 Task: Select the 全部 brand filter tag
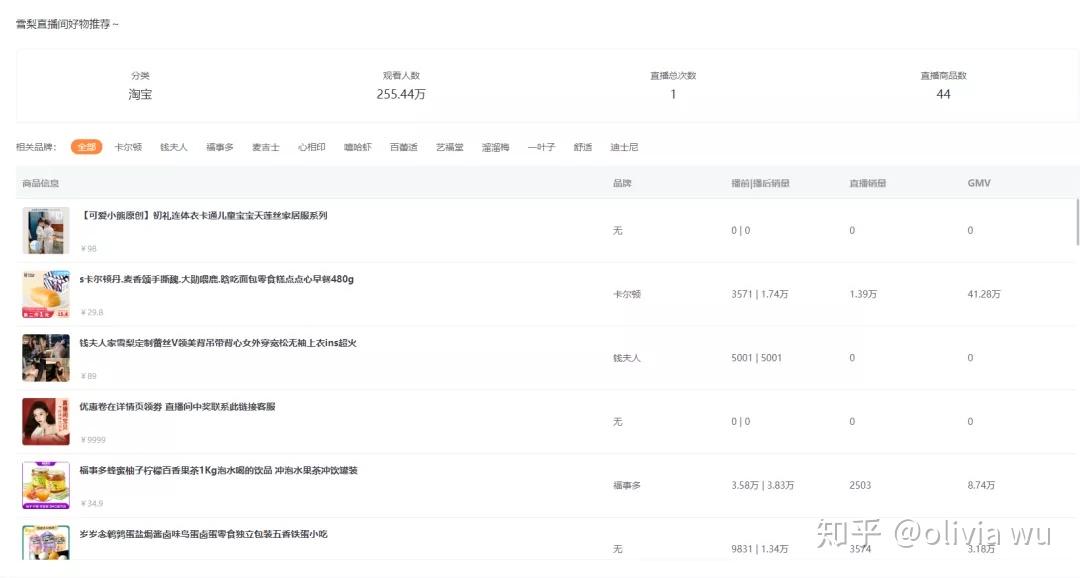click(86, 146)
